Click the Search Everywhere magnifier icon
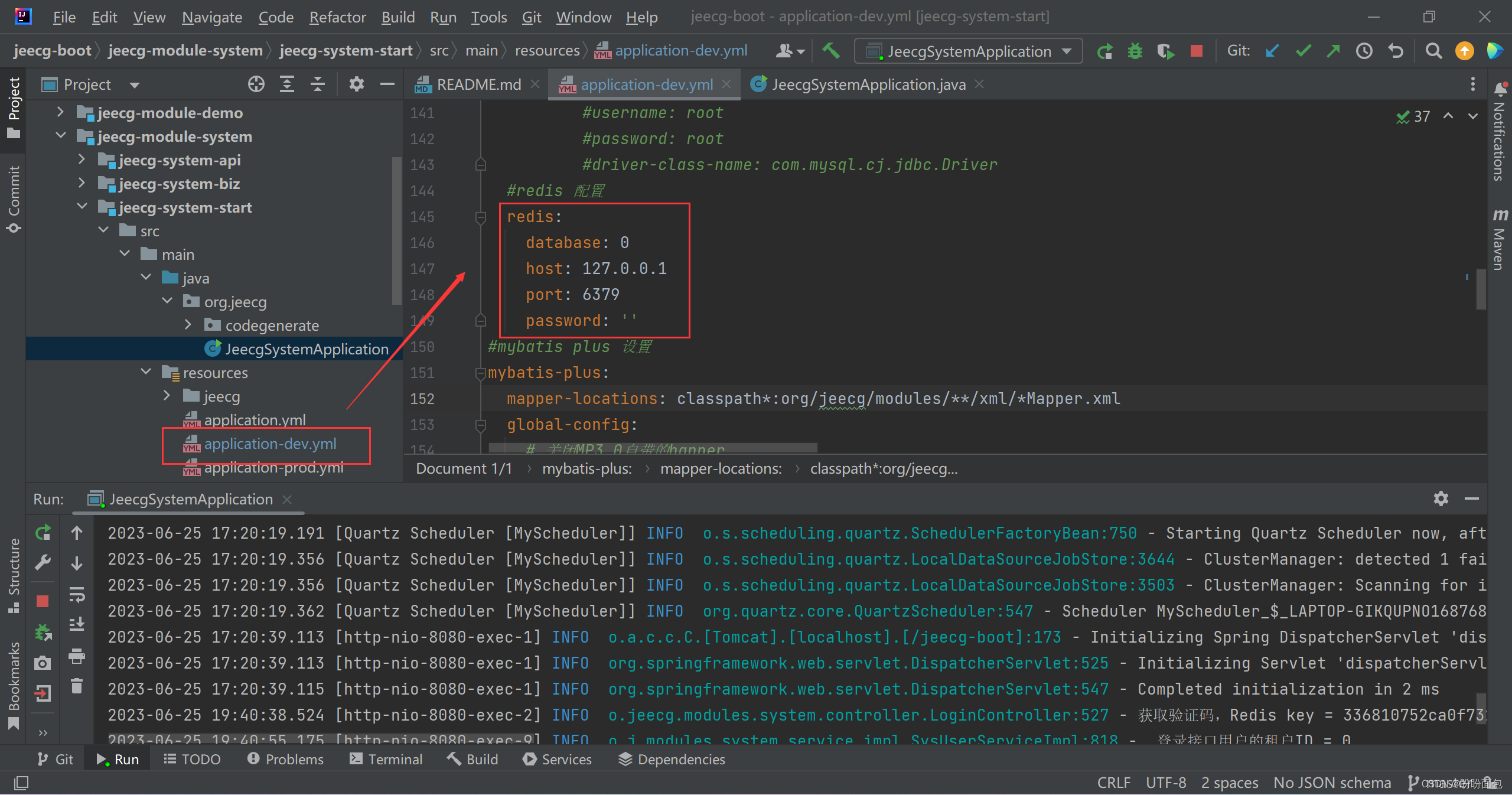Screen dimensions: 1512x795 pyautogui.click(x=1433, y=51)
